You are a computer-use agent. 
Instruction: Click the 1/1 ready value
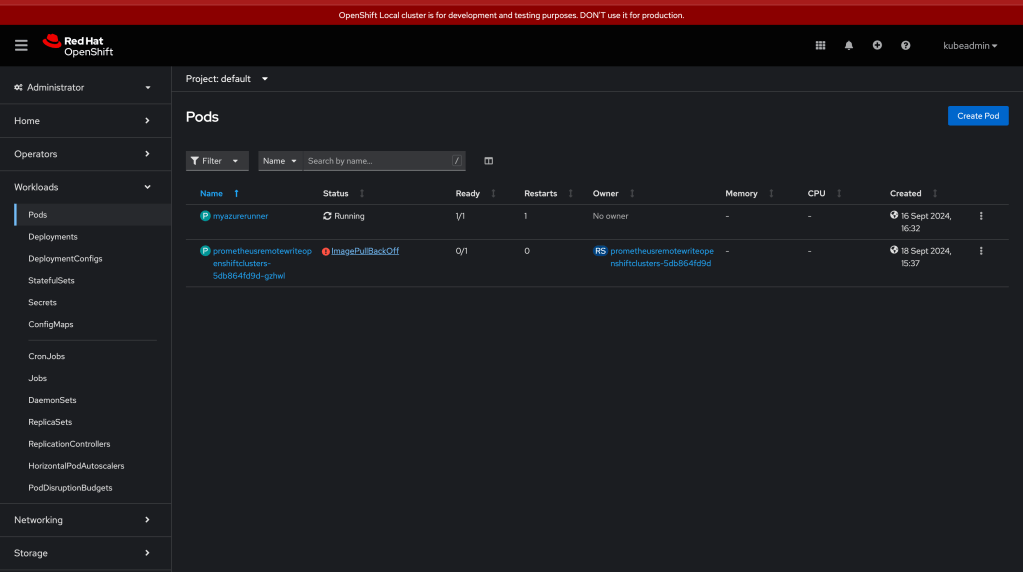[460, 216]
